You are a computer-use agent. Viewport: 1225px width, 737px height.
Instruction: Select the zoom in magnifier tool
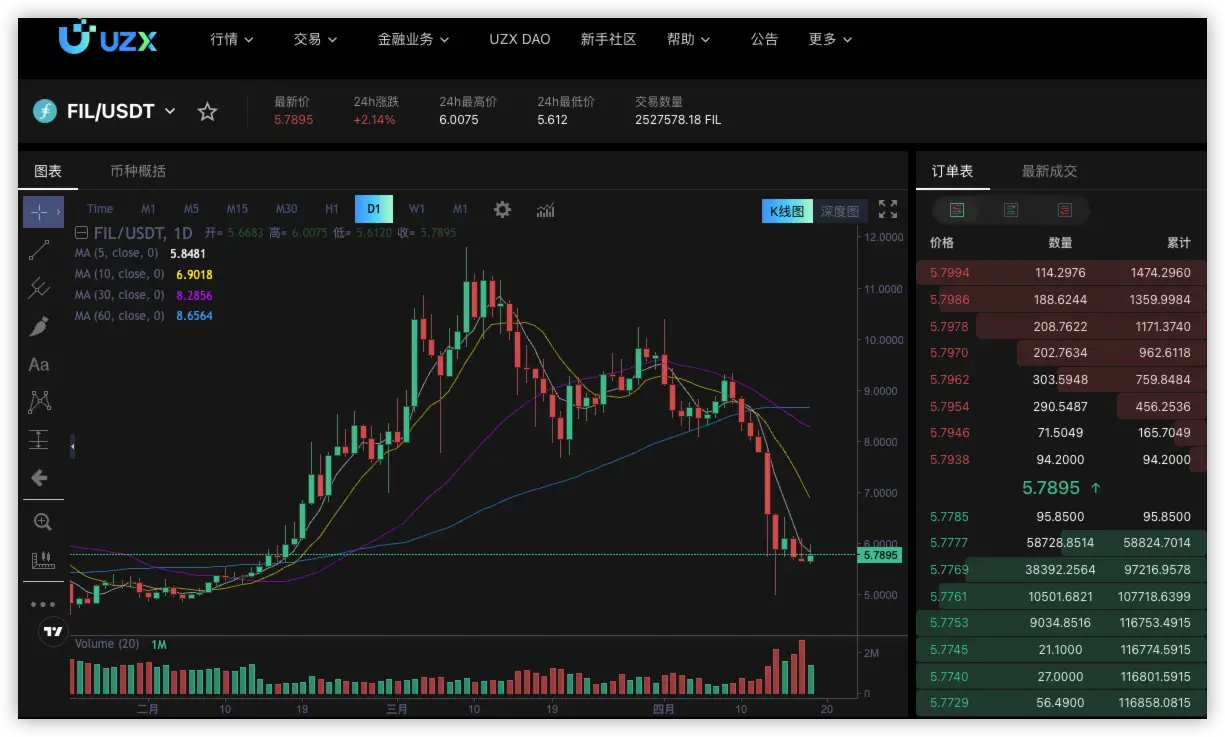click(41, 521)
